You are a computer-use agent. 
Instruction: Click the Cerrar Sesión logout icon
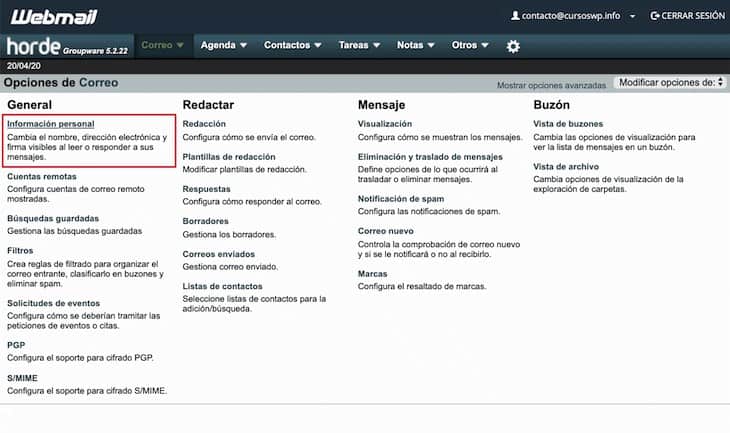pos(656,16)
